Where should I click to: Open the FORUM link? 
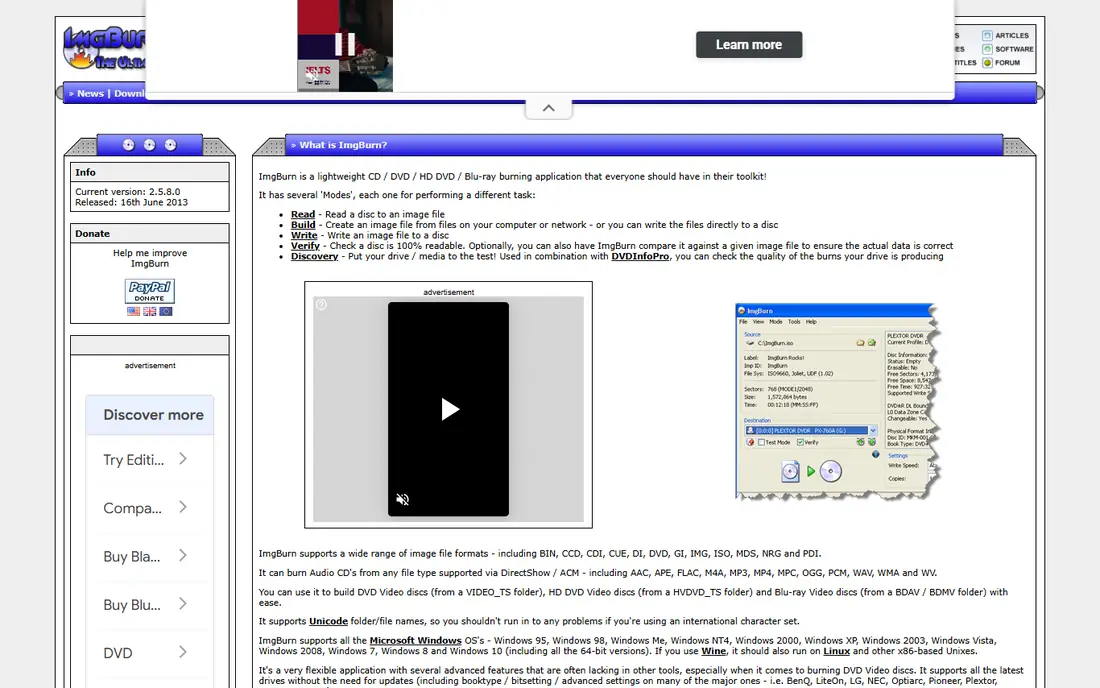click(x=1007, y=62)
